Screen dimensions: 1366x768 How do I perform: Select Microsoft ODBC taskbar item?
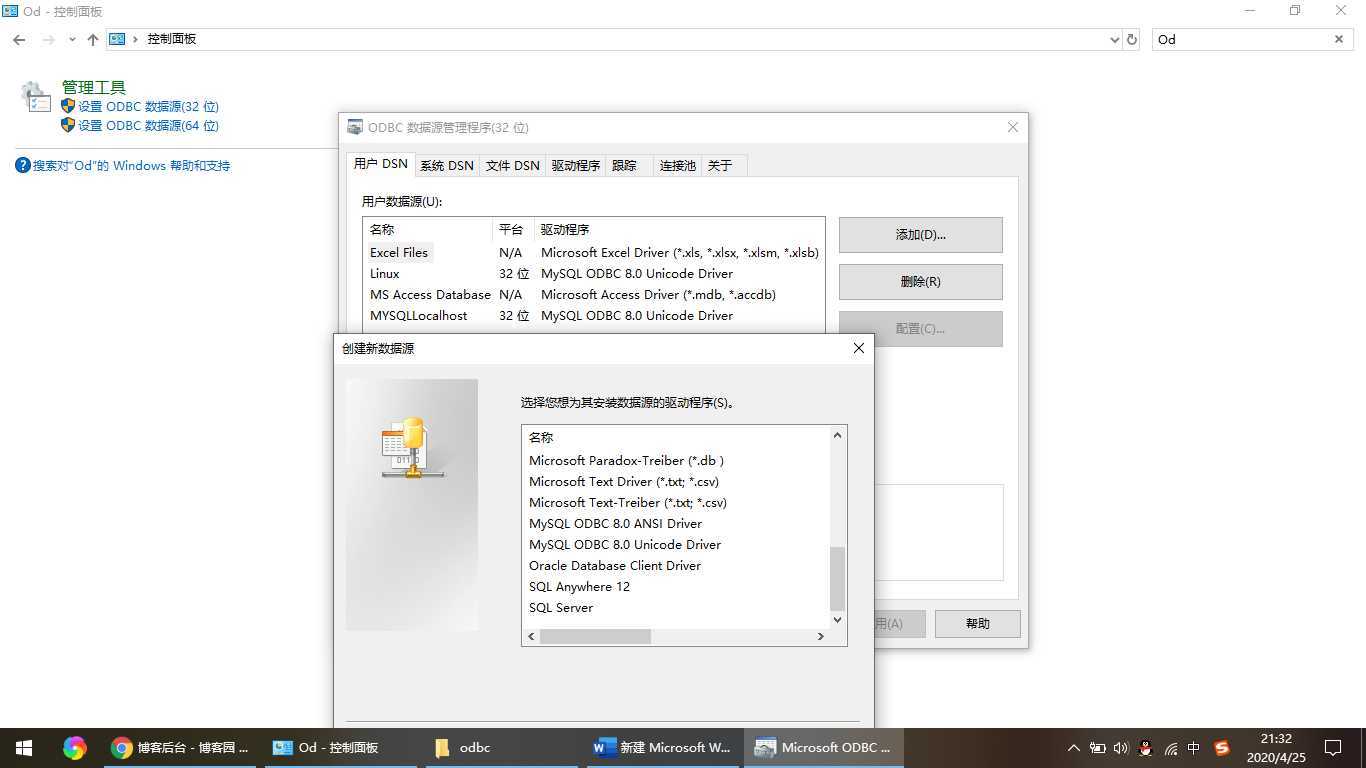pos(825,747)
